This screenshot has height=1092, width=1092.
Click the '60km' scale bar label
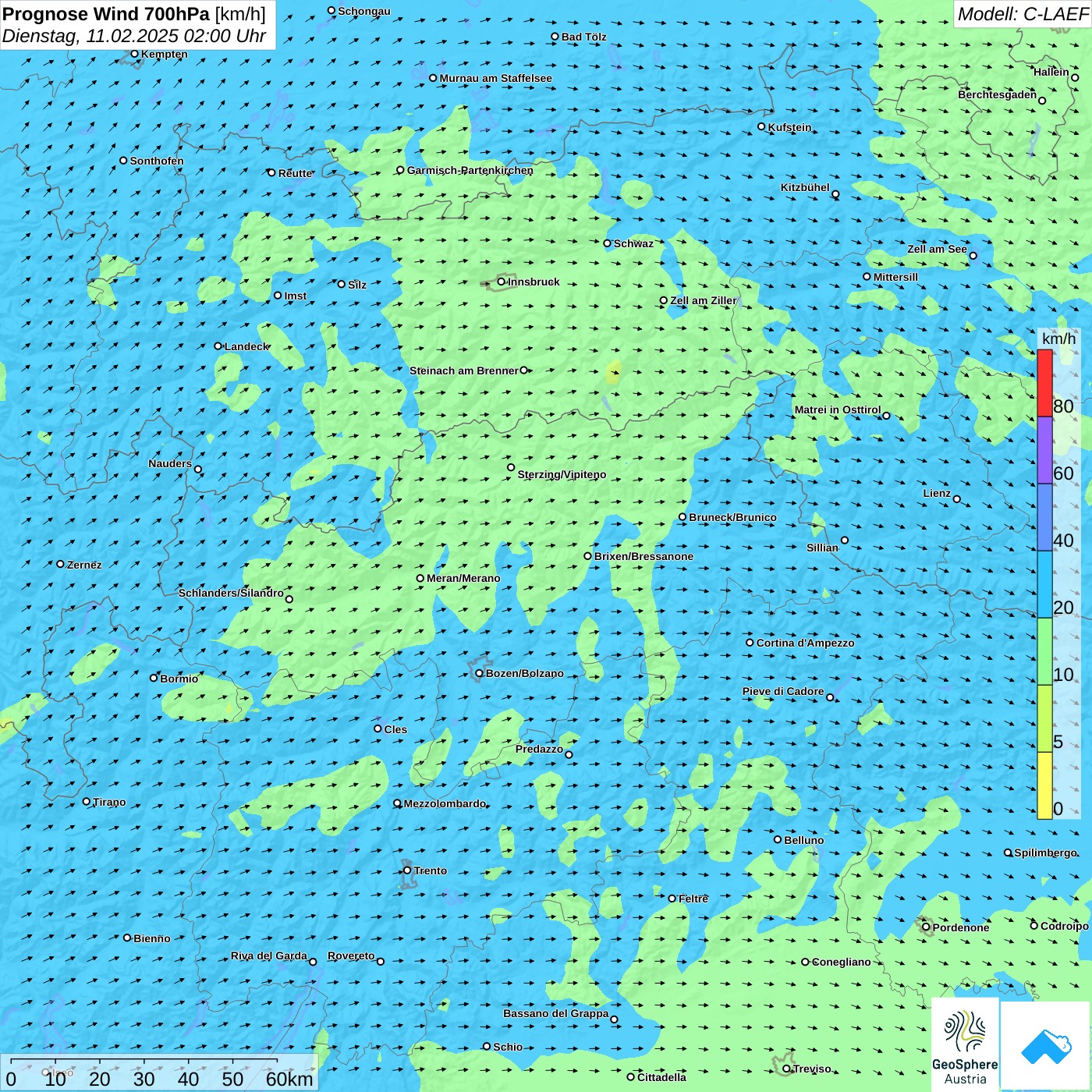pyautogui.click(x=289, y=1080)
